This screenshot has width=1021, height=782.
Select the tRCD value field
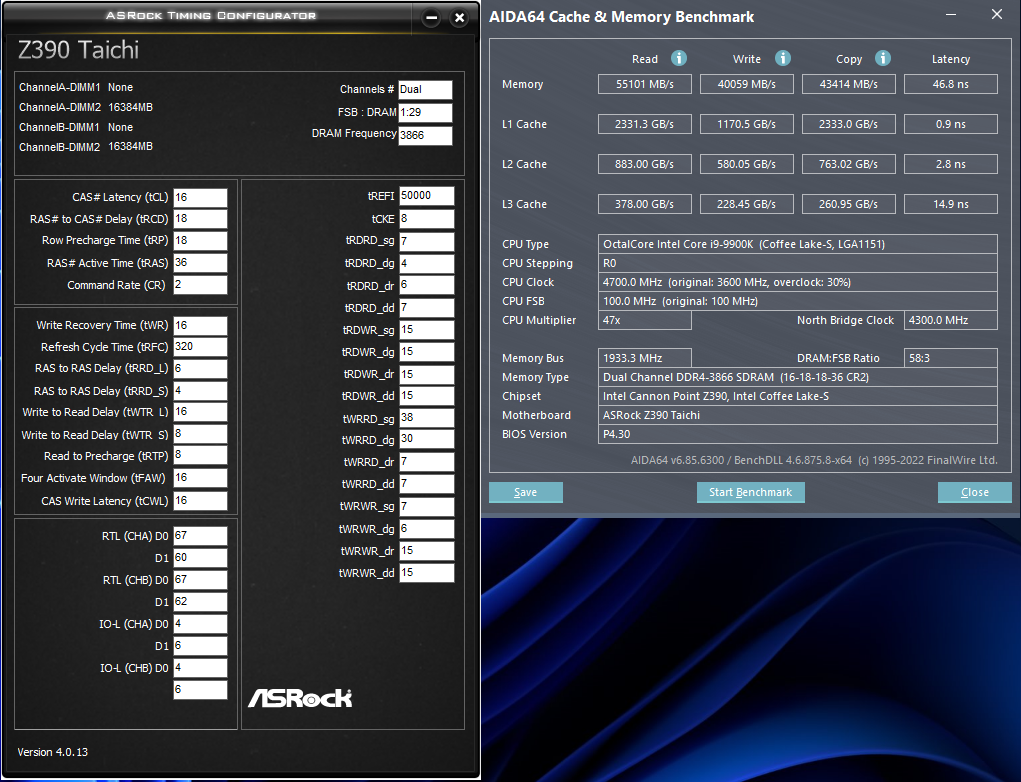click(x=200, y=219)
